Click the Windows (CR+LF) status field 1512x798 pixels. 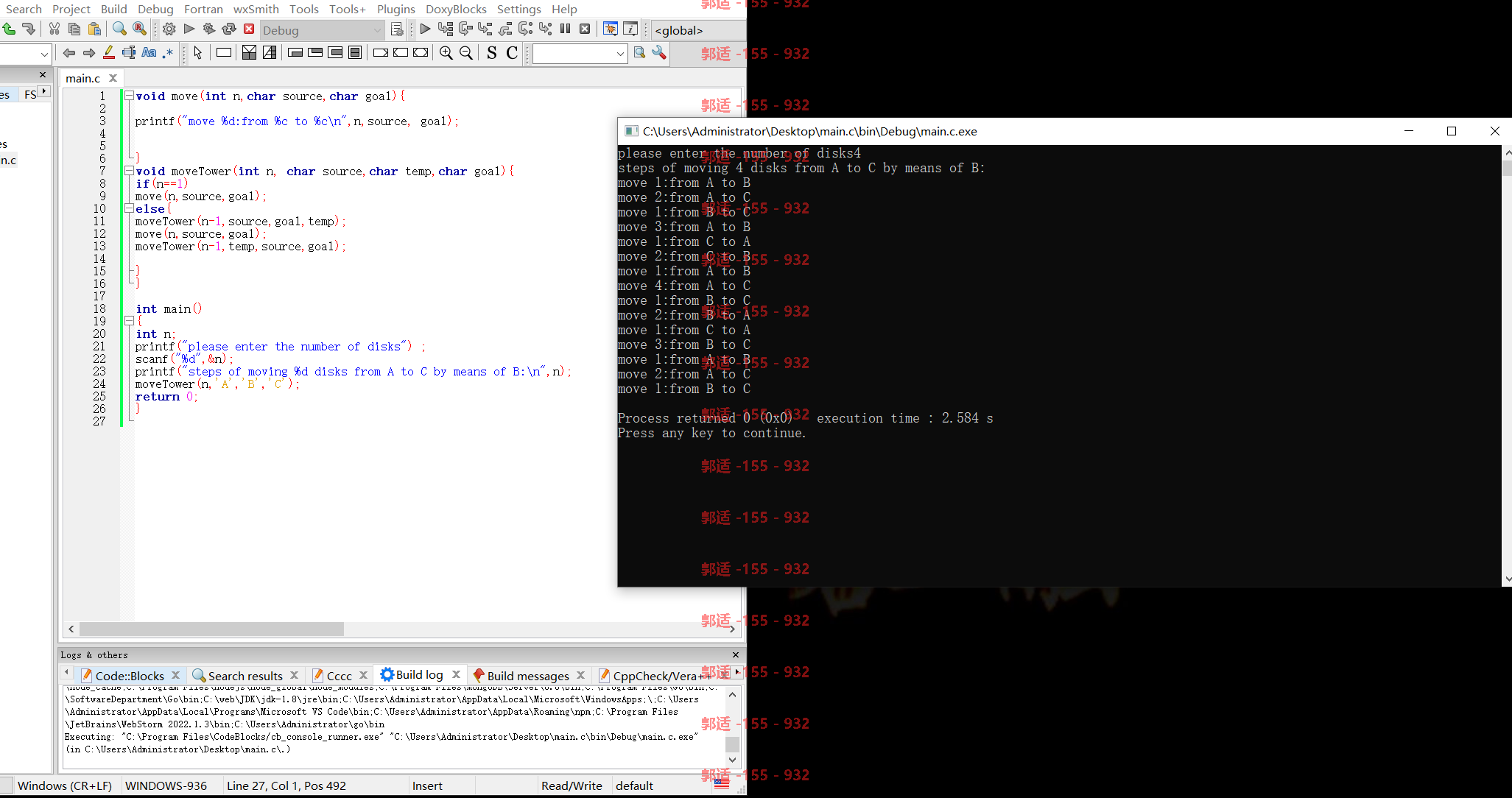pos(65,785)
